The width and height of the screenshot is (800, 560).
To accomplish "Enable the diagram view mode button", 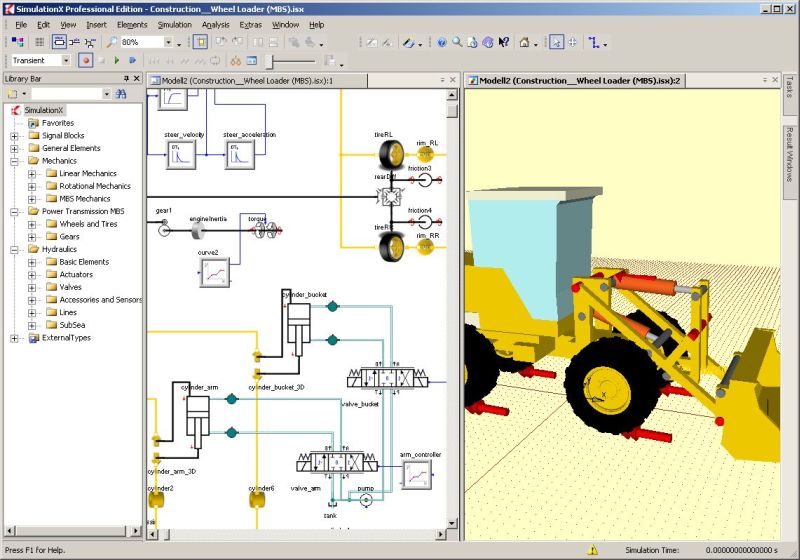I will tap(59, 42).
